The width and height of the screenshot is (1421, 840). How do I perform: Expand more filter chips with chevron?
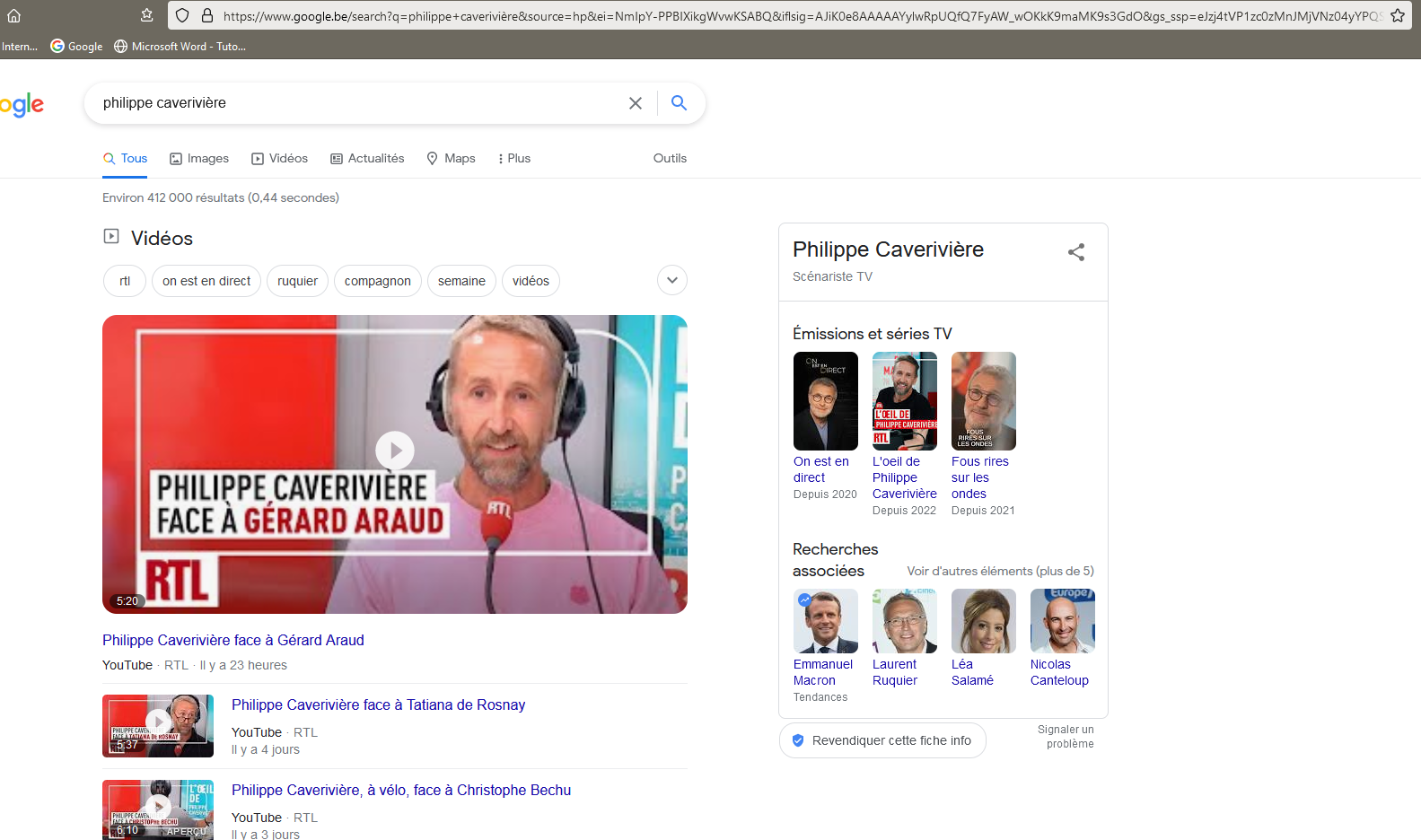[672, 280]
